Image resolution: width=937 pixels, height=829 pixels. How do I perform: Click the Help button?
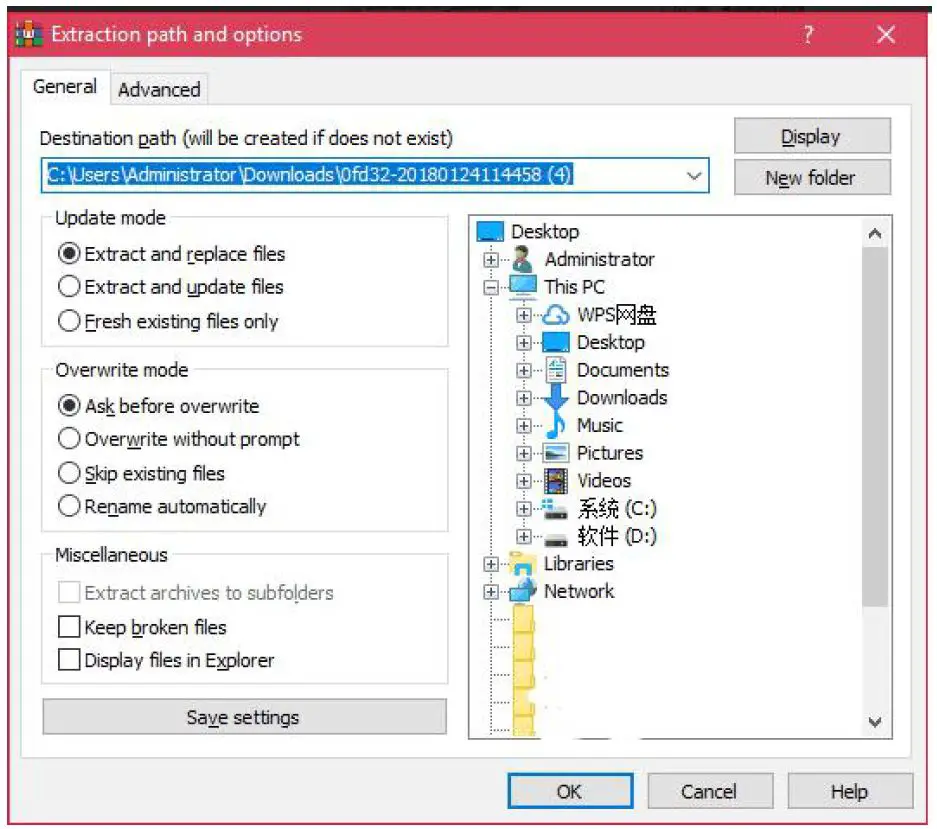(850, 791)
